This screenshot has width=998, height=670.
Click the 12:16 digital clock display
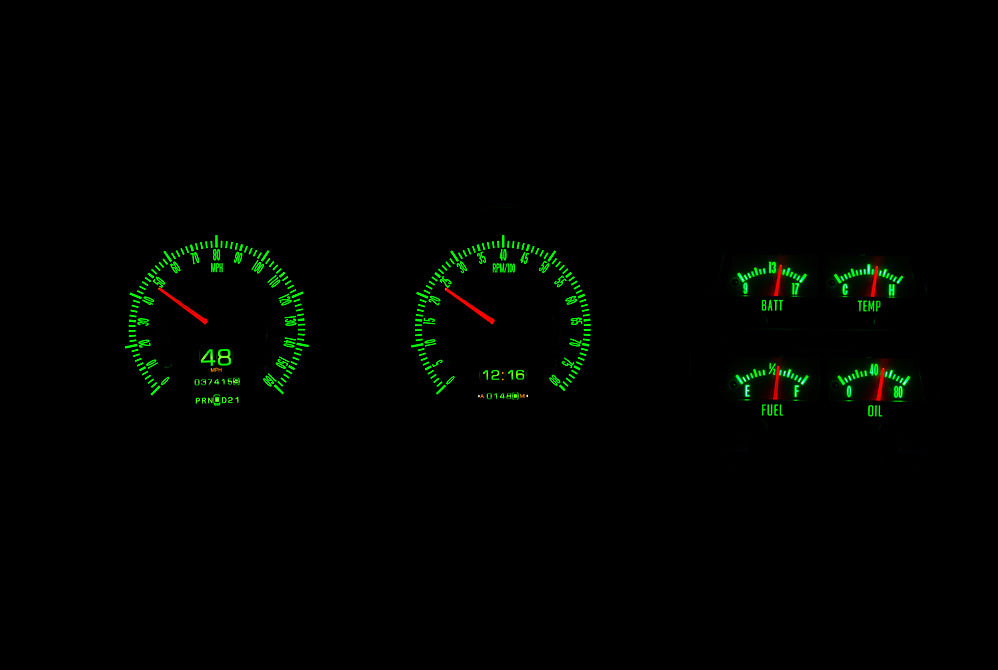pos(503,375)
